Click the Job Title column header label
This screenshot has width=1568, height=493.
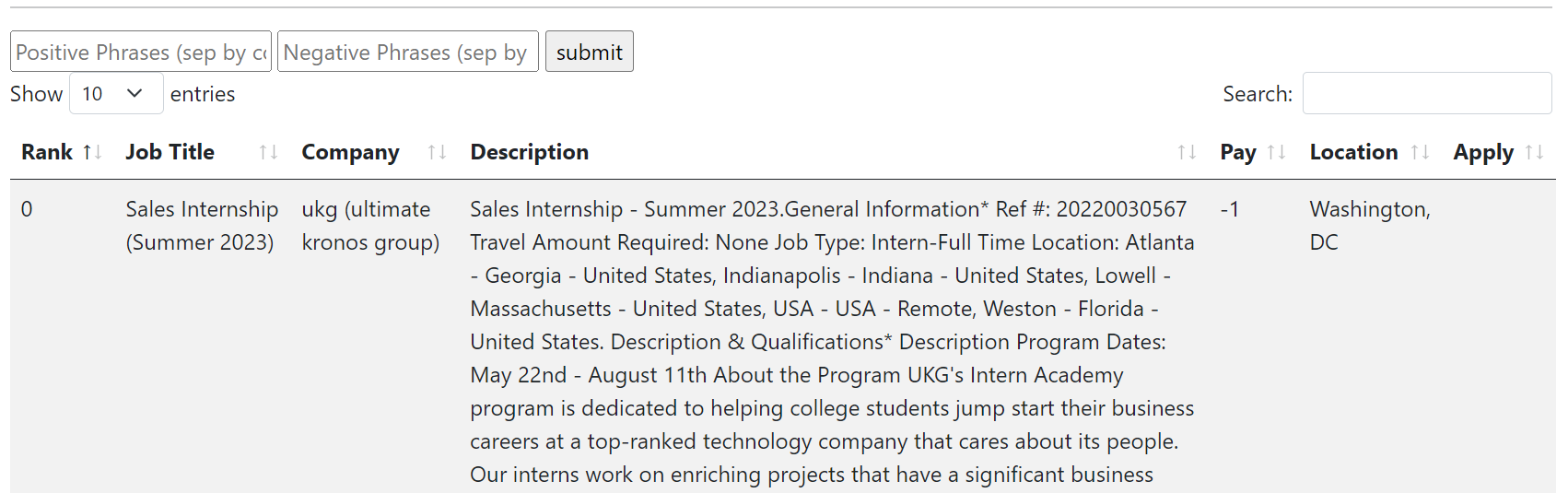pos(170,152)
